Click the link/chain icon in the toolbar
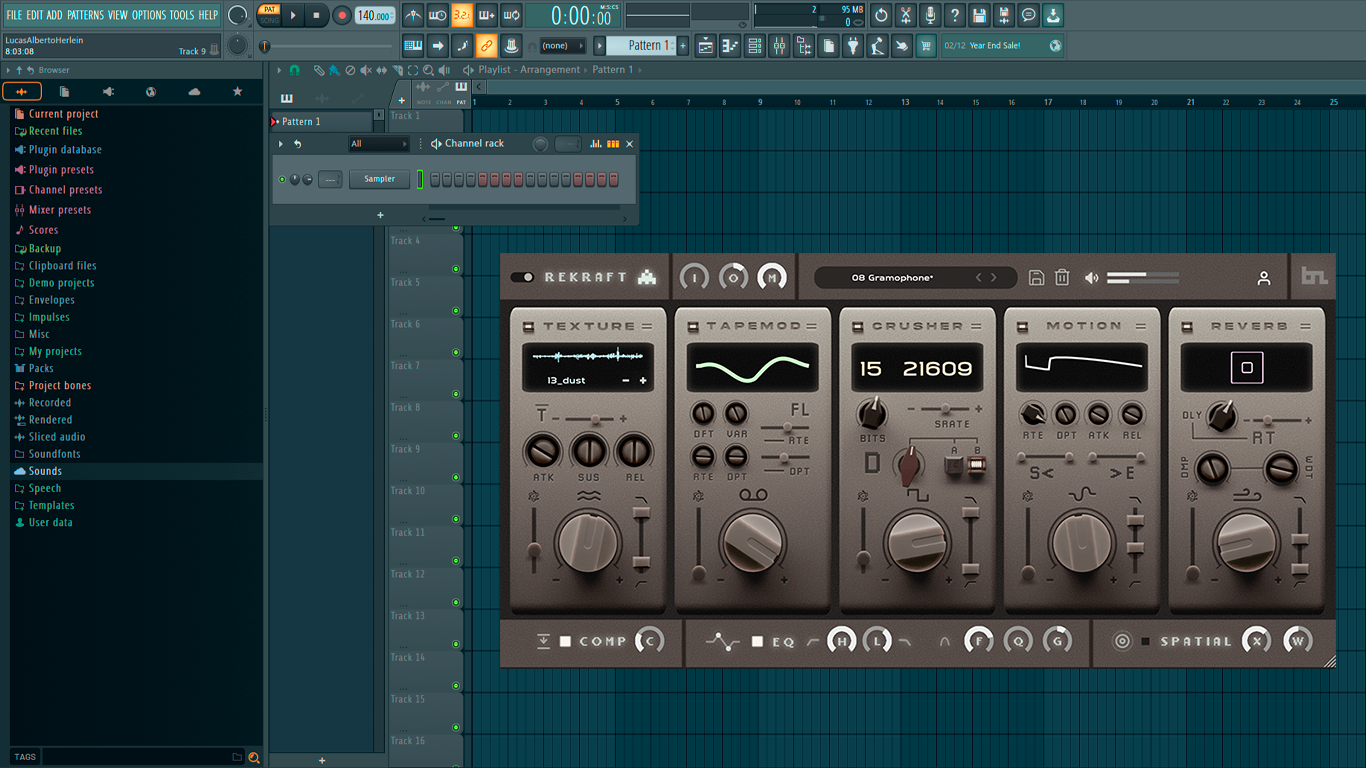 click(486, 46)
